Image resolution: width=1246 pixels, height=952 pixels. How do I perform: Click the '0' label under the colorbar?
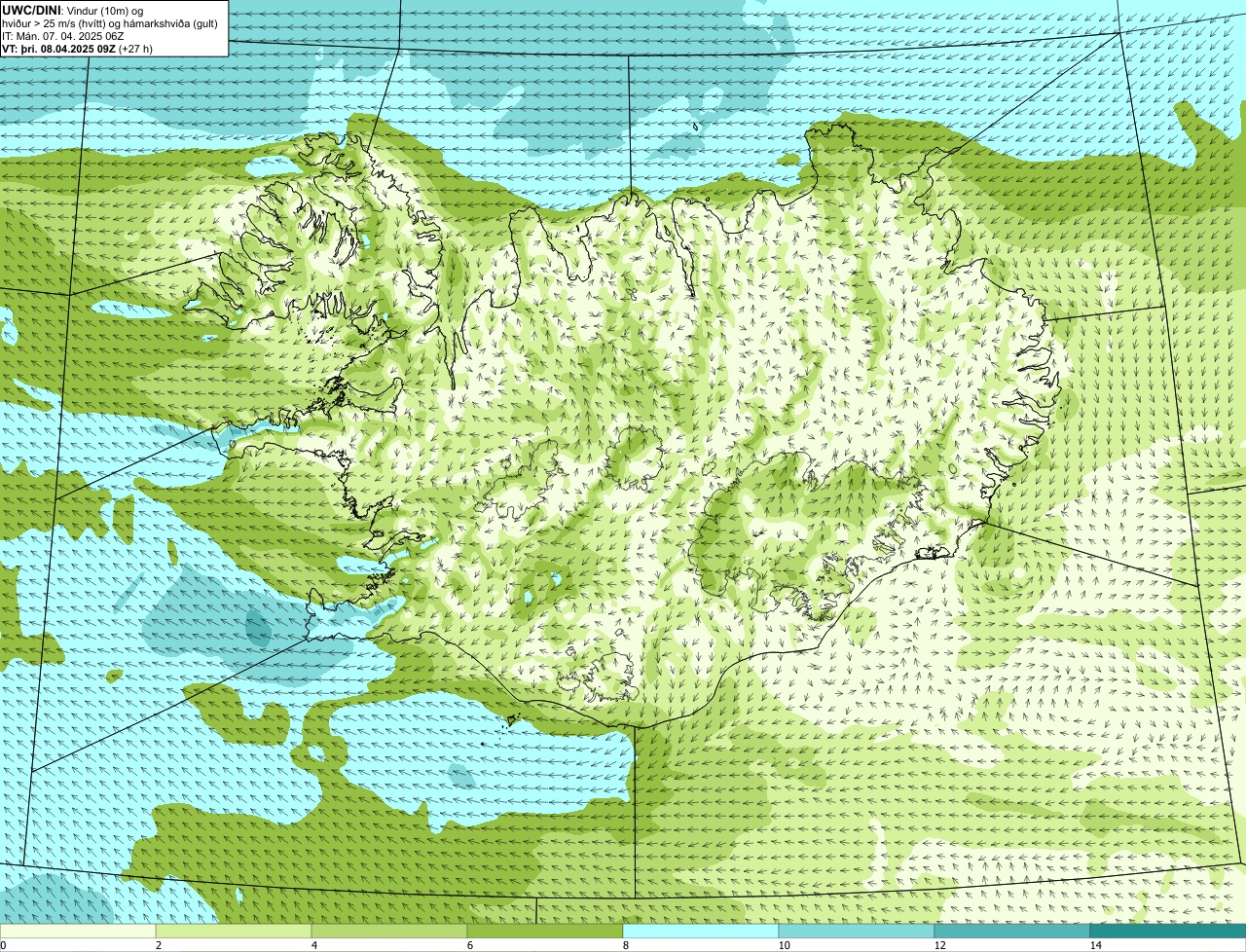pyautogui.click(x=3, y=945)
